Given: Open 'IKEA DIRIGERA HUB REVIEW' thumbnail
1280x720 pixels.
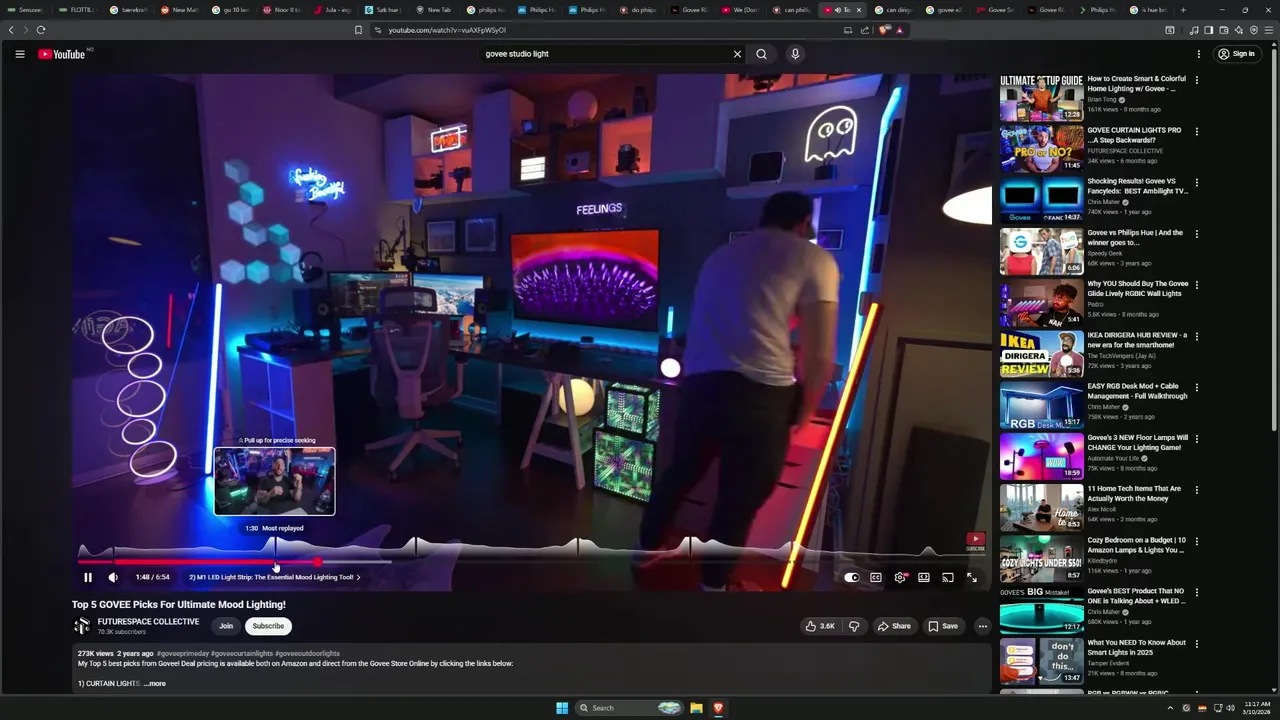Looking at the screenshot, I should click(1041, 354).
